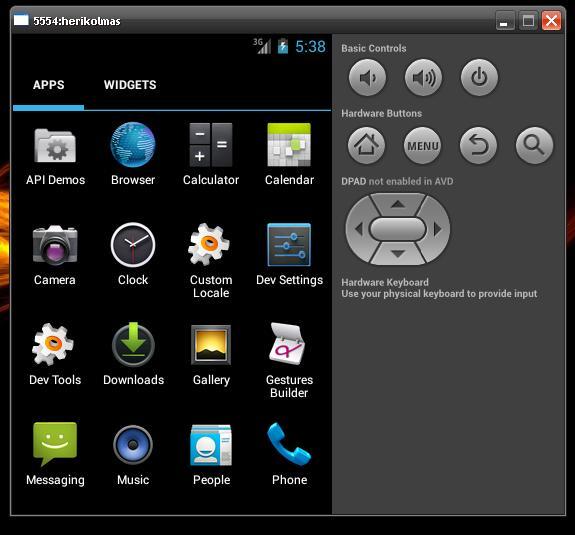575x535 pixels.
Task: Click the hardware Home button
Action: coord(366,146)
